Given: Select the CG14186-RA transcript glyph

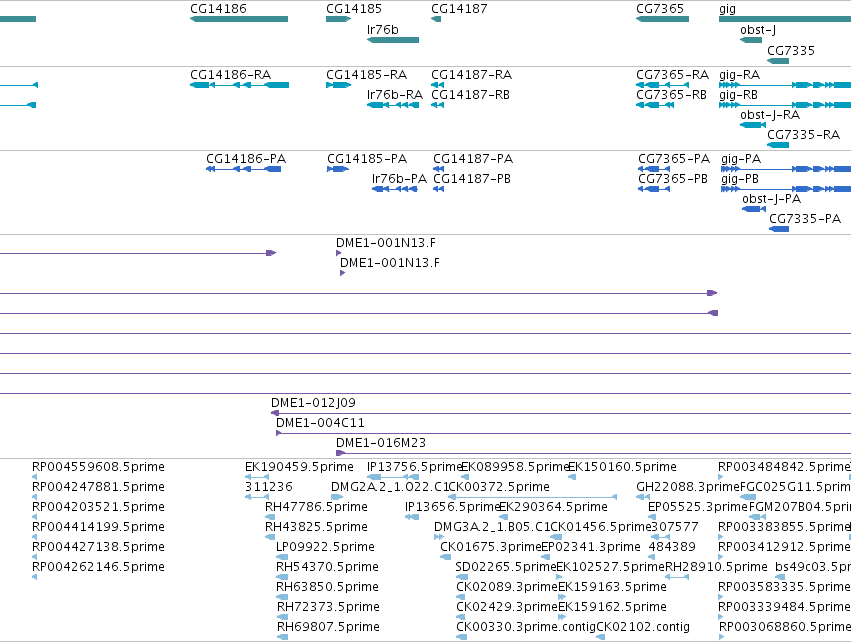Looking at the screenshot, I should [x=239, y=85].
